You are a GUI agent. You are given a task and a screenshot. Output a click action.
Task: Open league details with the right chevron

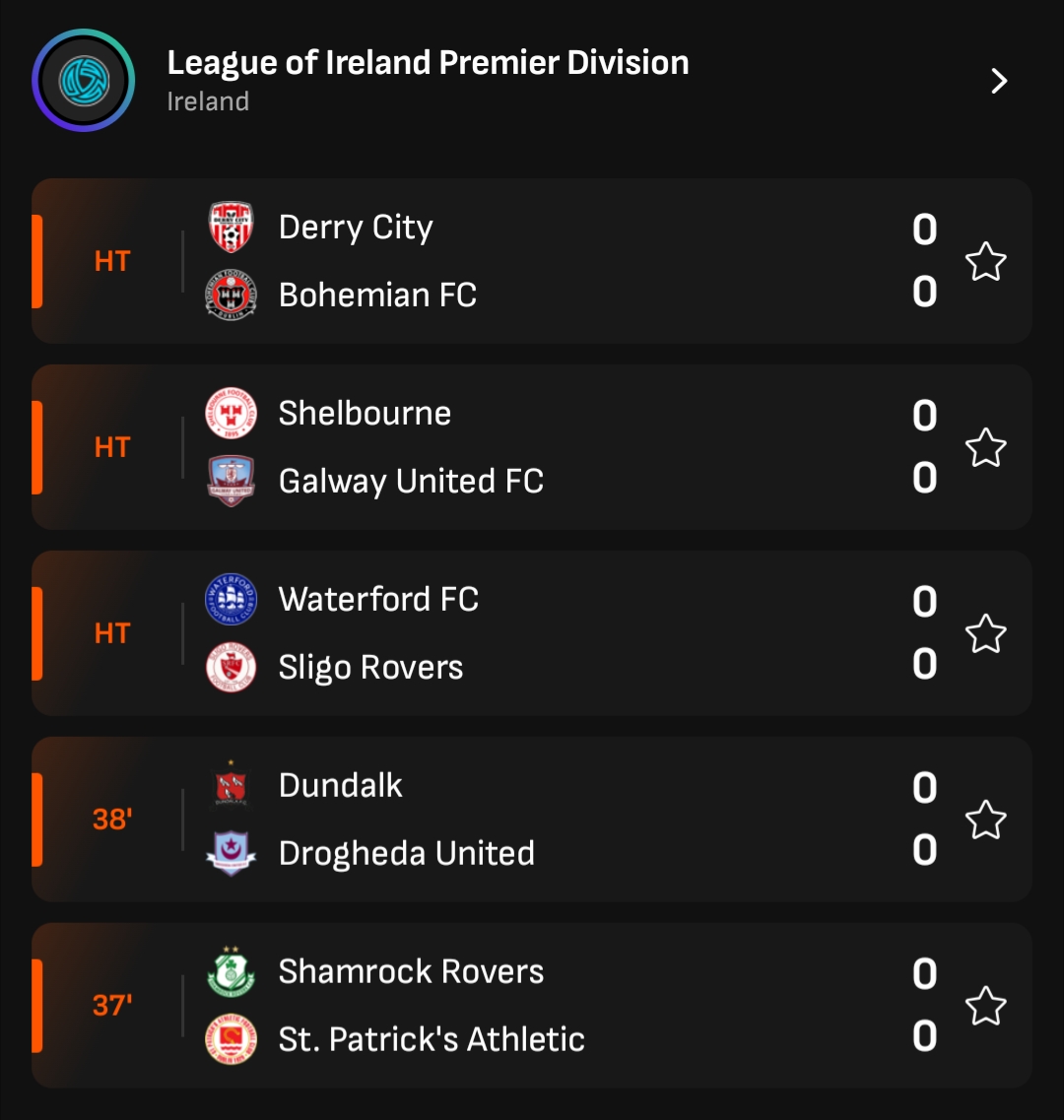click(x=999, y=81)
